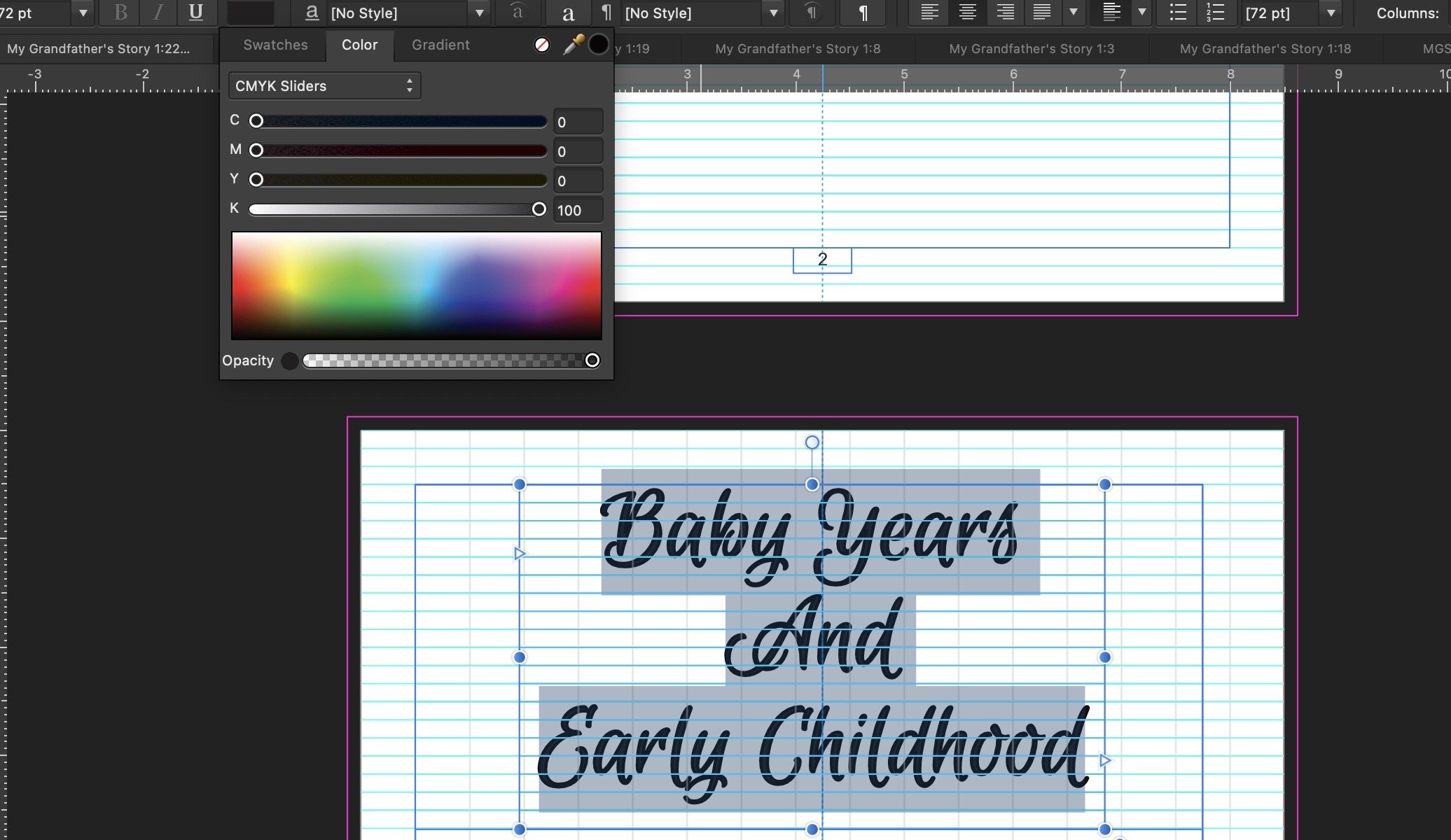
Task: Click the dark text fill color swatch in toolbar
Action: point(250,13)
